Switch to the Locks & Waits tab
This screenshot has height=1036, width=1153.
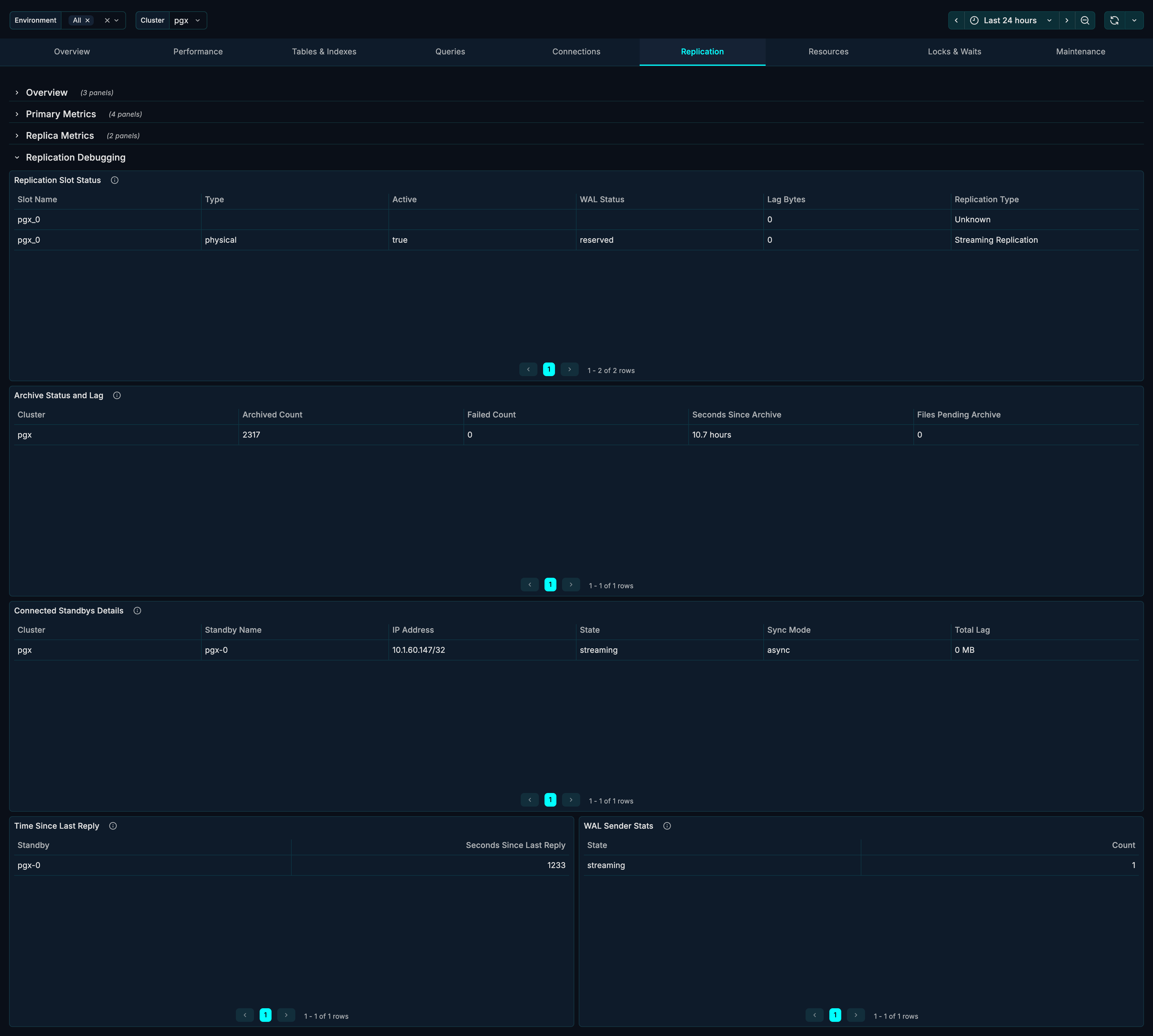coord(955,52)
